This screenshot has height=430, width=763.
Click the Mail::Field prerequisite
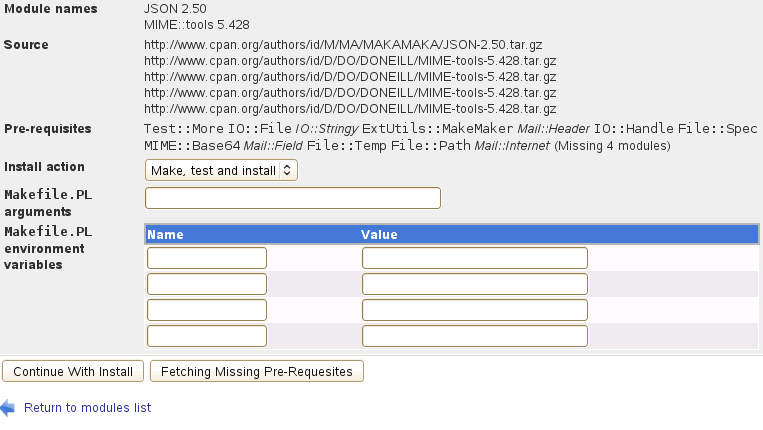(x=273, y=146)
